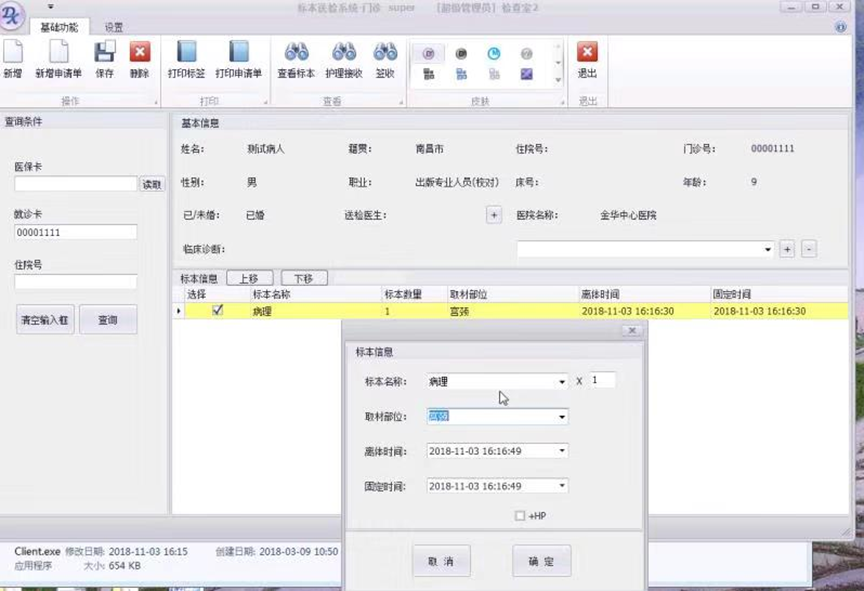Open the 标本名称 dropdown in the dialog
The height and width of the screenshot is (591, 864).
[561, 382]
